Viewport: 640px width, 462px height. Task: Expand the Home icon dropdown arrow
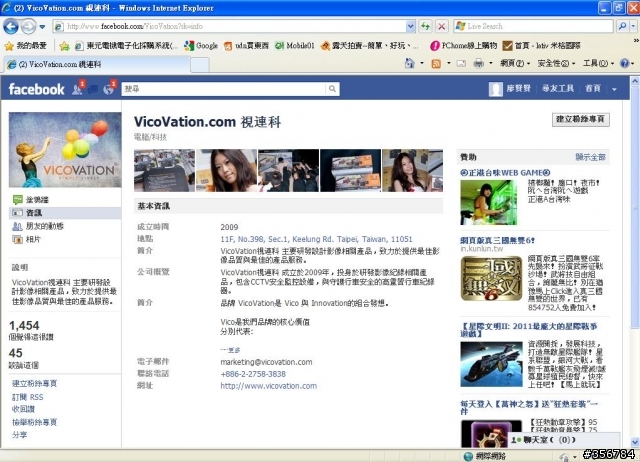[x=422, y=64]
